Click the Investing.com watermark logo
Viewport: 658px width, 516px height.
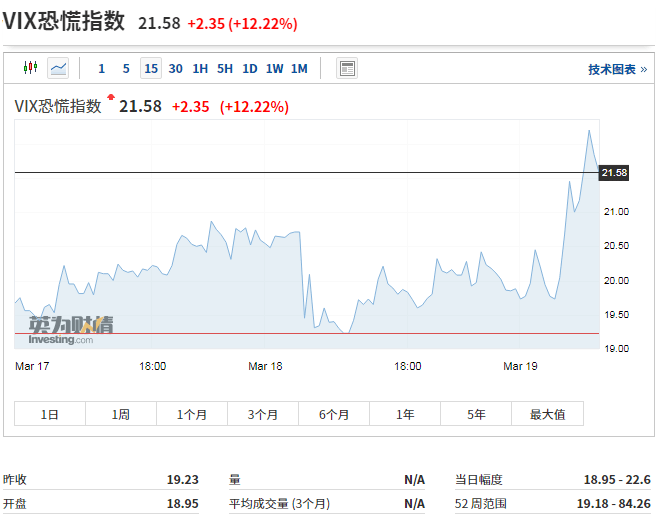[x=70, y=331]
